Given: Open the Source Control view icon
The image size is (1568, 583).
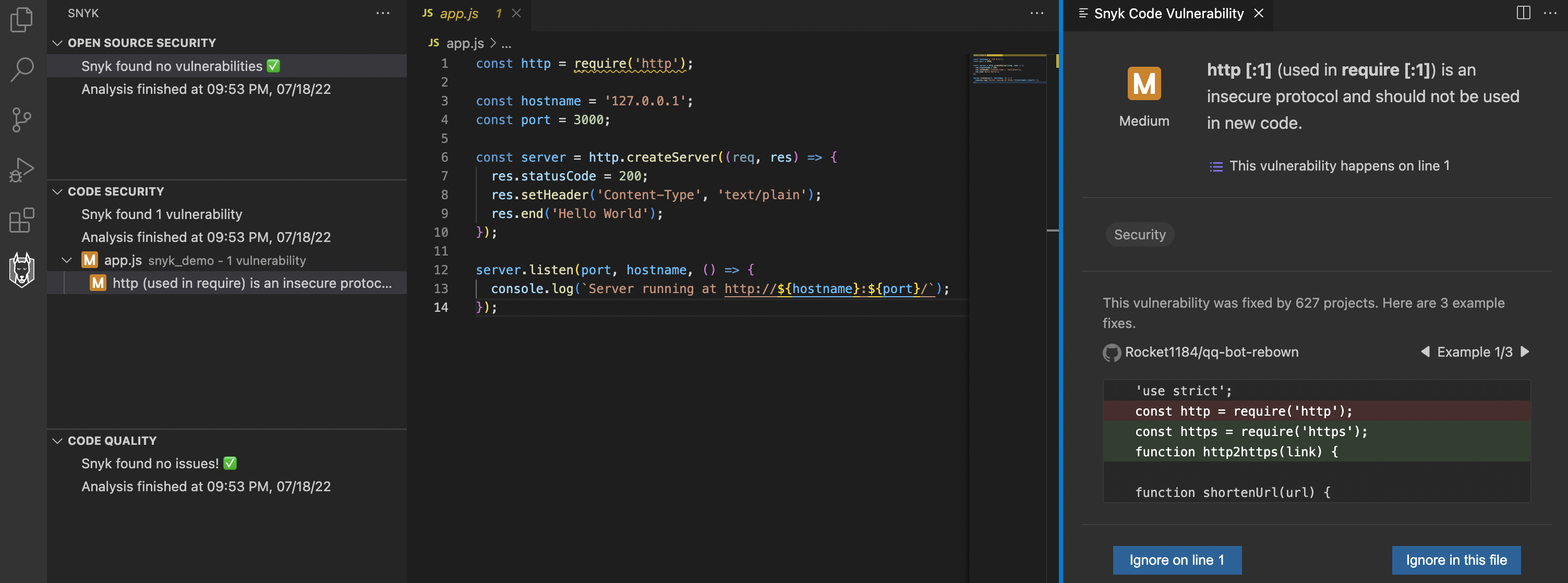Looking at the screenshot, I should click(x=22, y=120).
